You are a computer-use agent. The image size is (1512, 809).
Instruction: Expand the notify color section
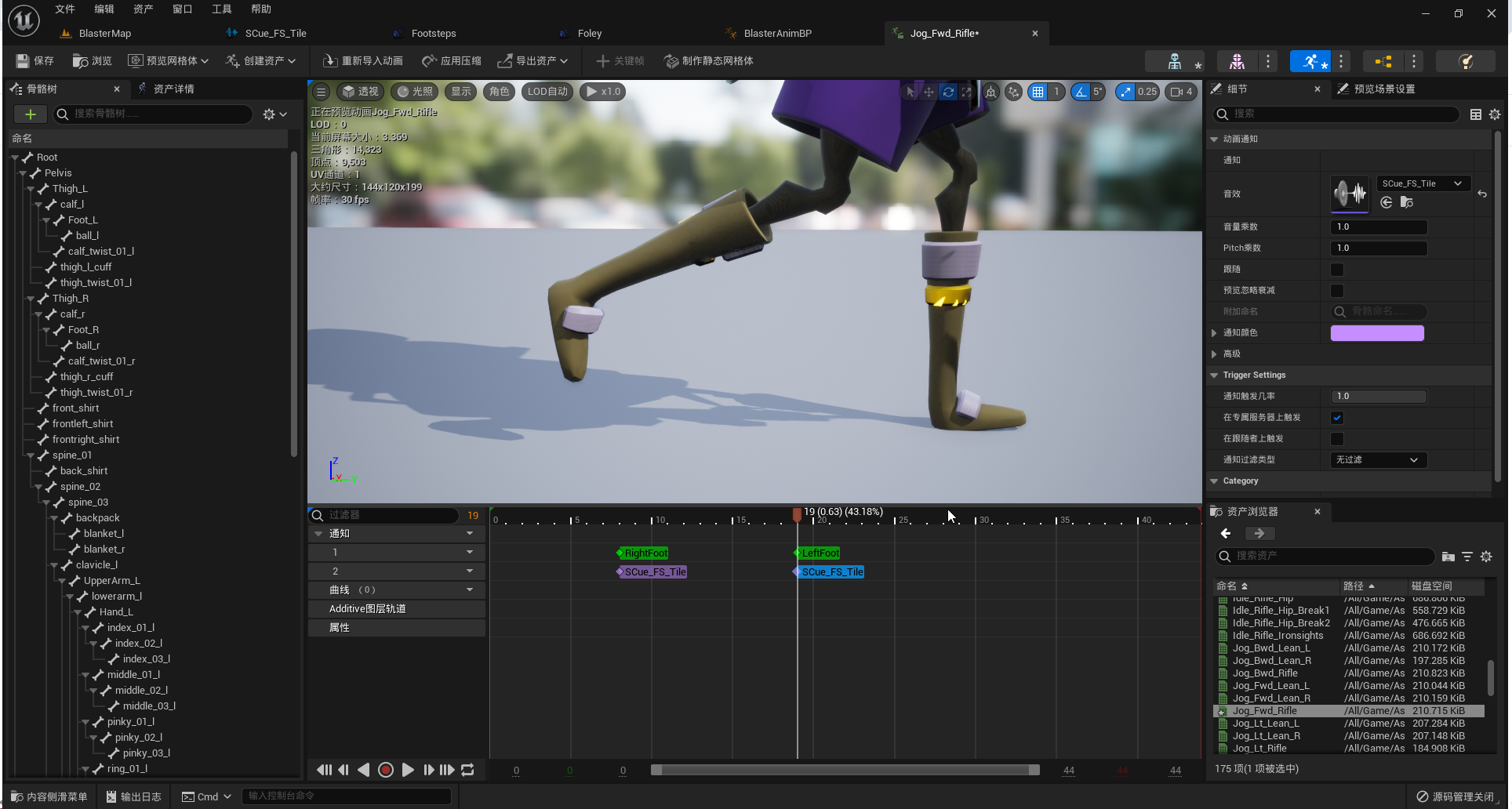coord(1214,333)
